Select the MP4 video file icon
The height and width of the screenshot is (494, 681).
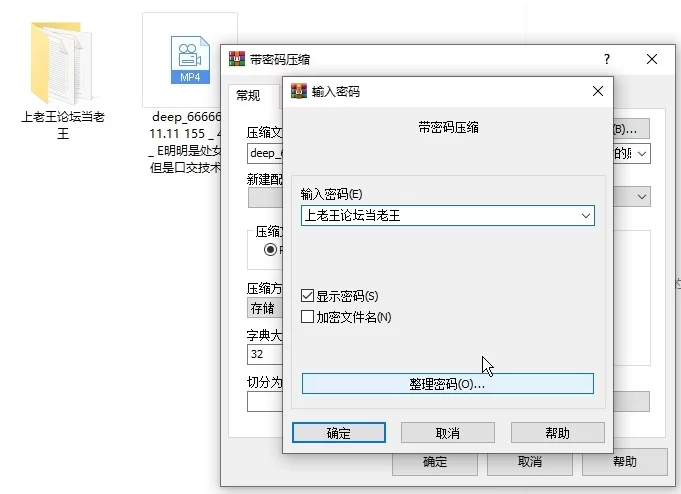coord(190,60)
